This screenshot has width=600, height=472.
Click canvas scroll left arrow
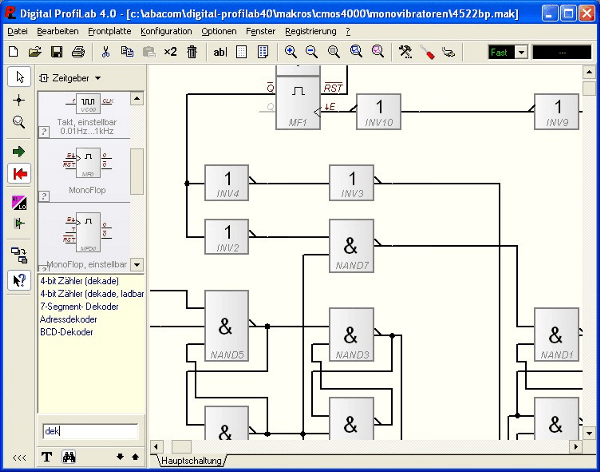tap(156, 447)
